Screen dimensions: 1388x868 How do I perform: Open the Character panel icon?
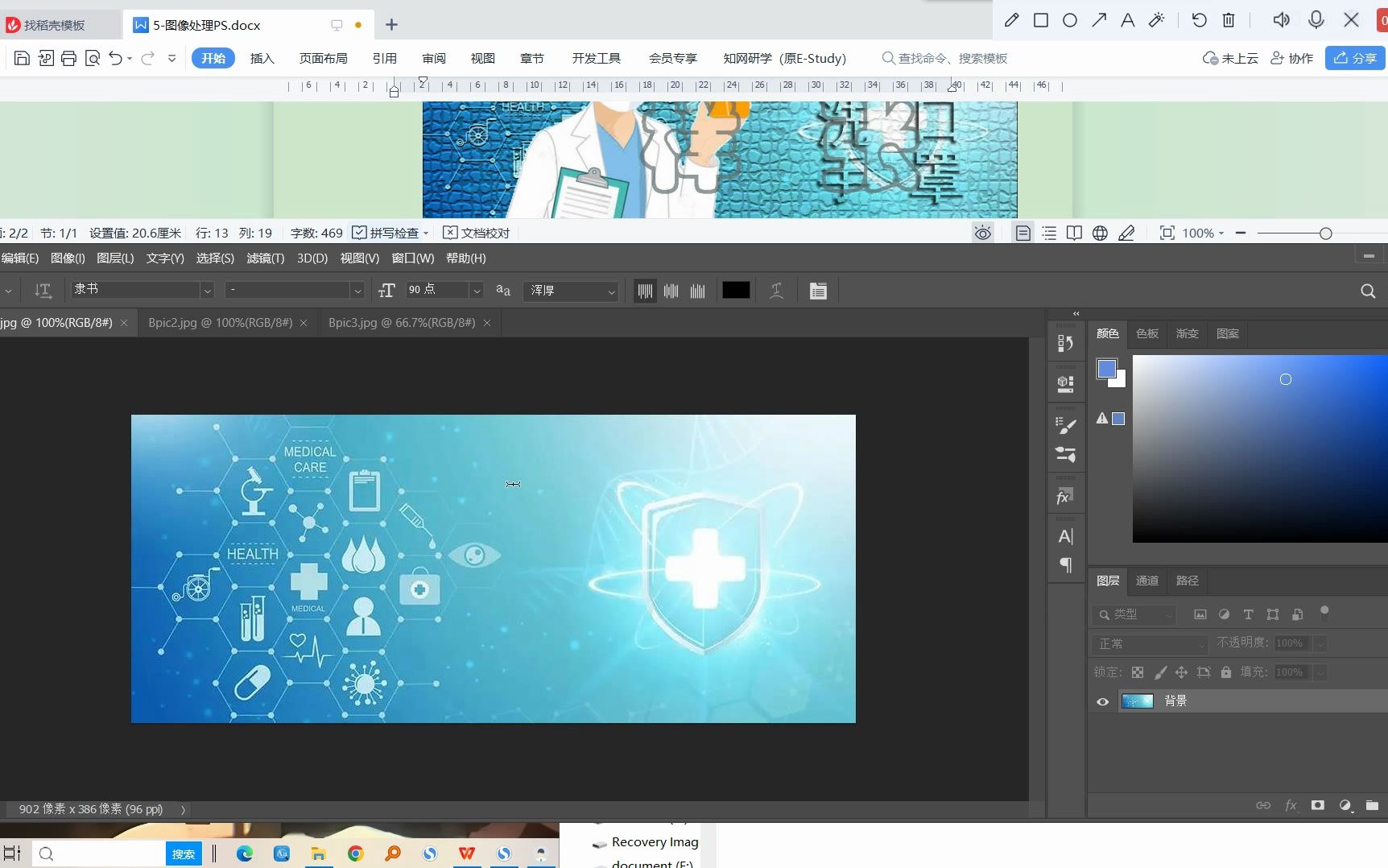[1065, 536]
